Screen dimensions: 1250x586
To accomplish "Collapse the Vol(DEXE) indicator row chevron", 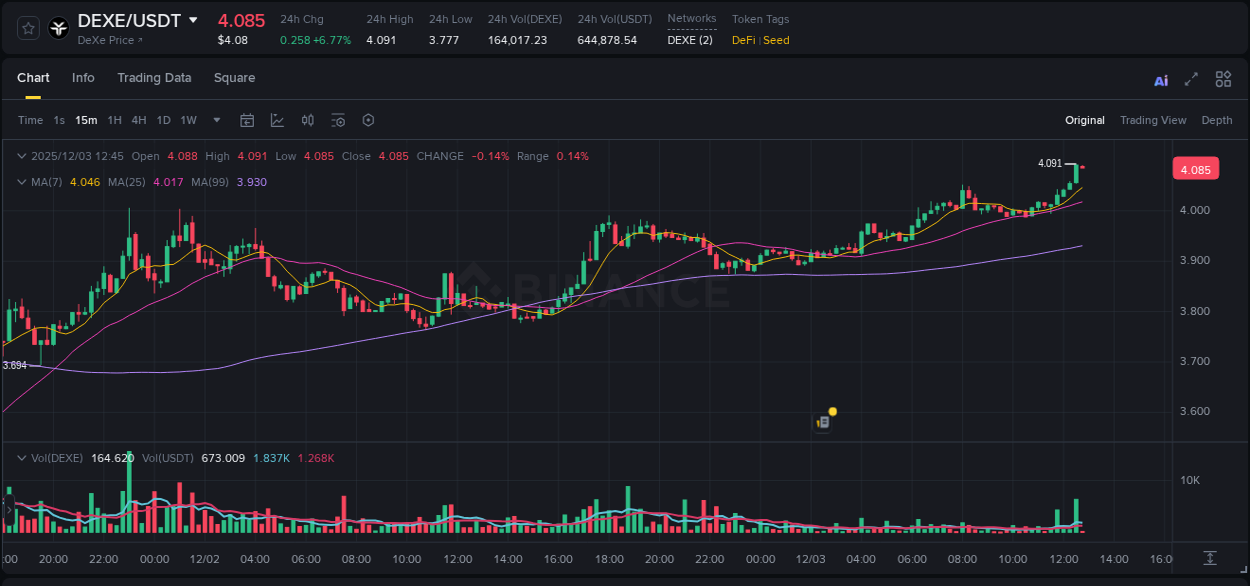I will (x=21, y=457).
